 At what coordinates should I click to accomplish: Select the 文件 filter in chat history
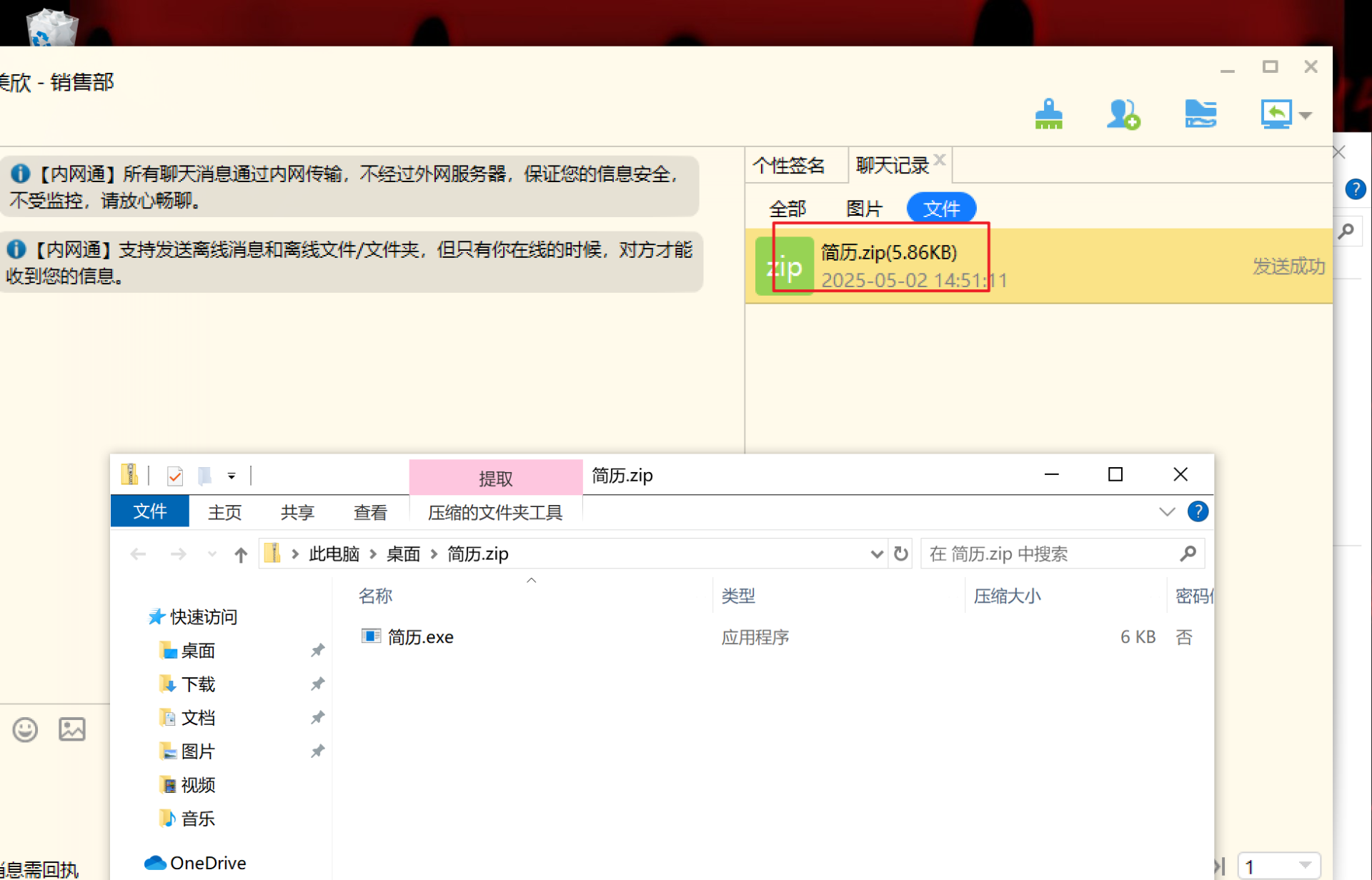click(x=940, y=209)
